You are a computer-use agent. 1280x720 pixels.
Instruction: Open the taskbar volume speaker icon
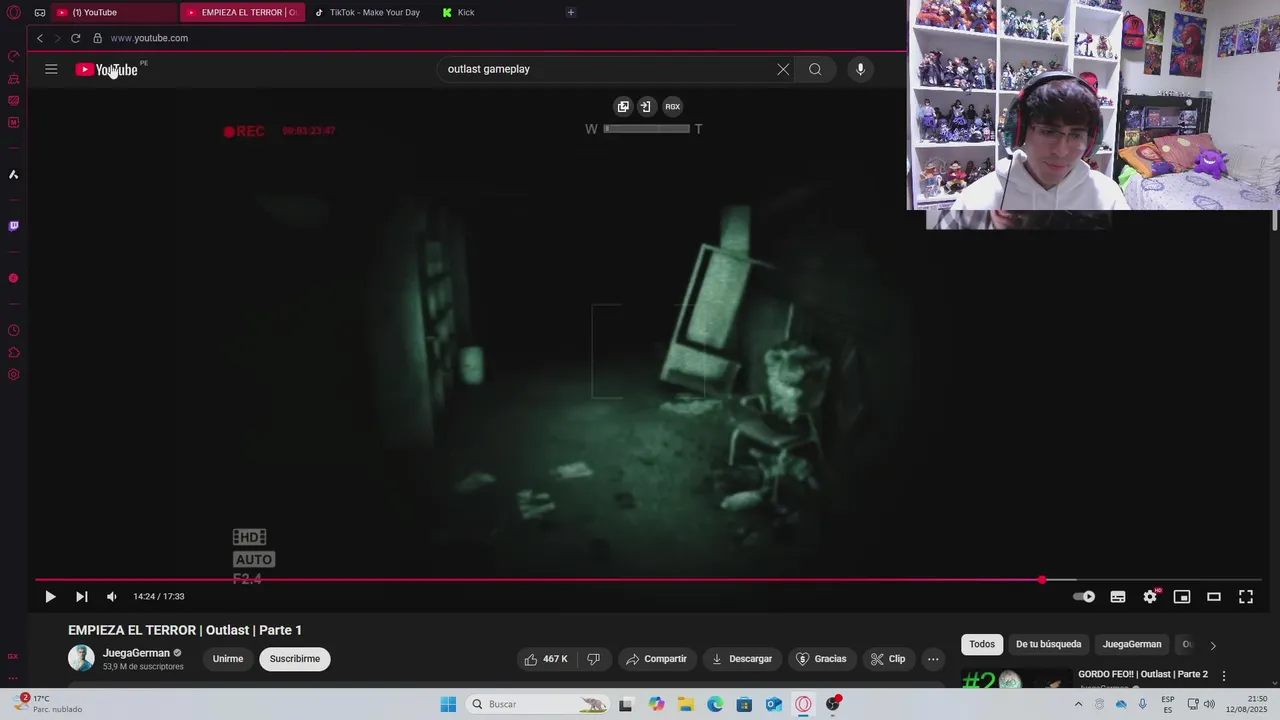click(1209, 704)
